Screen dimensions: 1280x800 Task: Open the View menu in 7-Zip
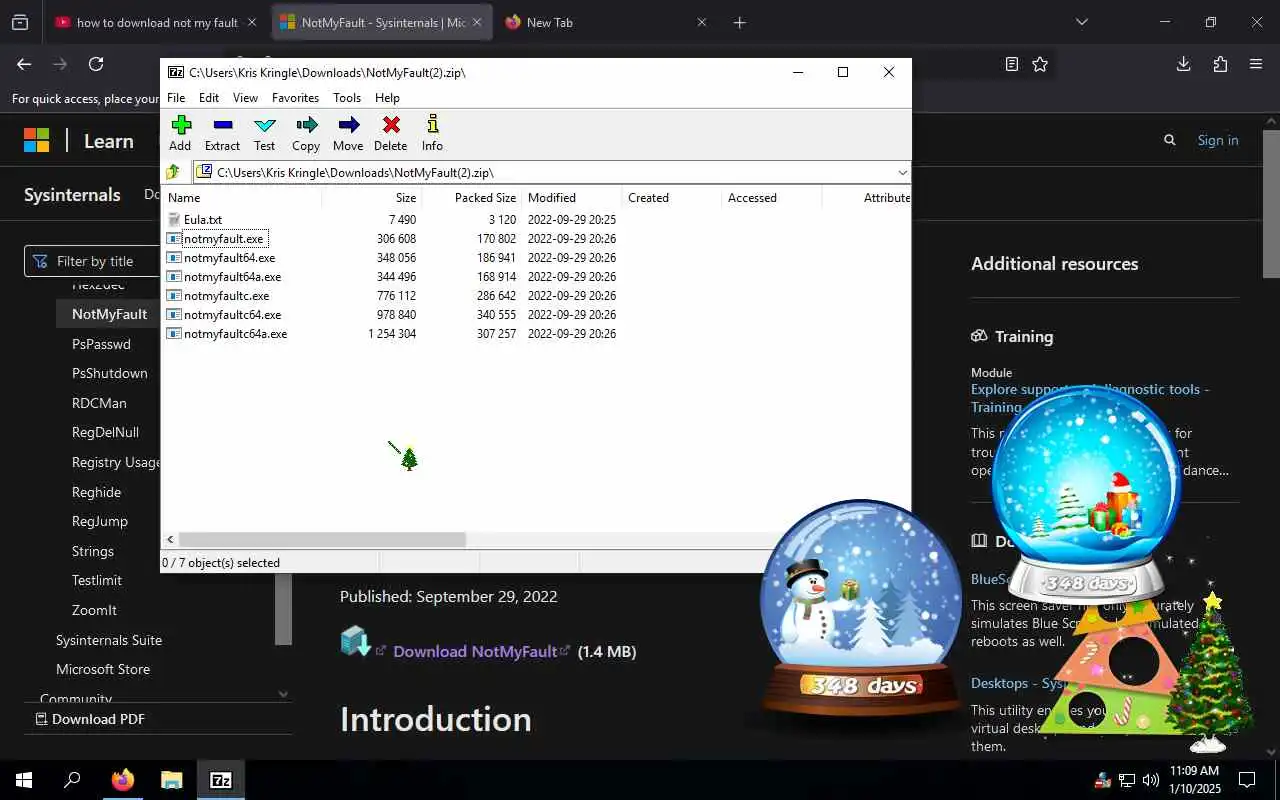(x=245, y=98)
